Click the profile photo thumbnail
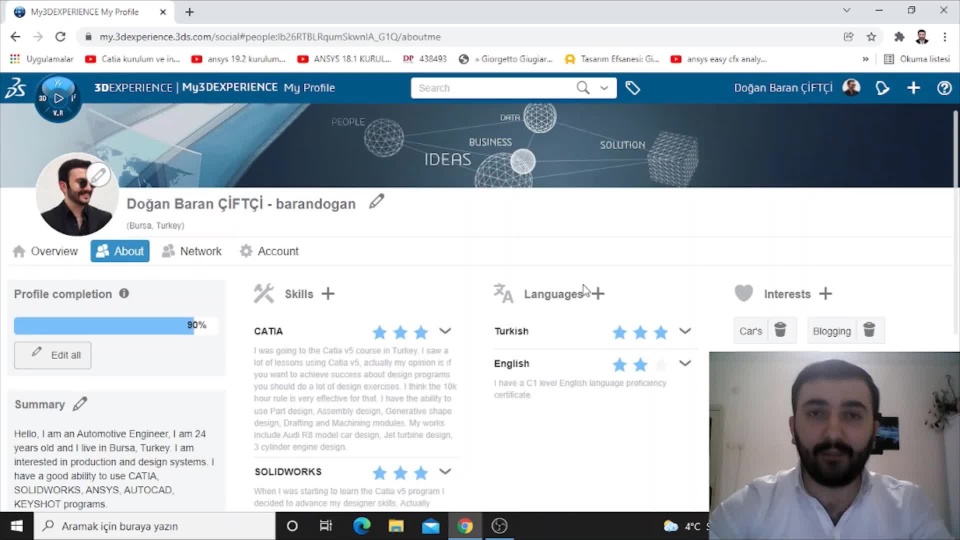Viewport: 960px width, 540px height. pos(77,195)
